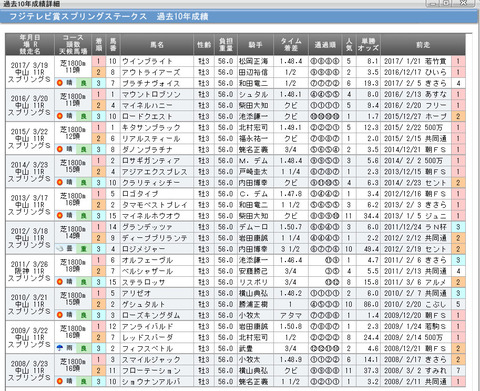Click the 負担重量 column header
Screen dimensions: 480x391
pos(226,45)
